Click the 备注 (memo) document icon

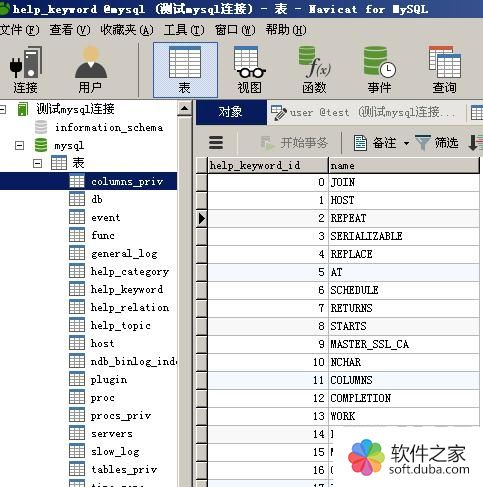360,143
